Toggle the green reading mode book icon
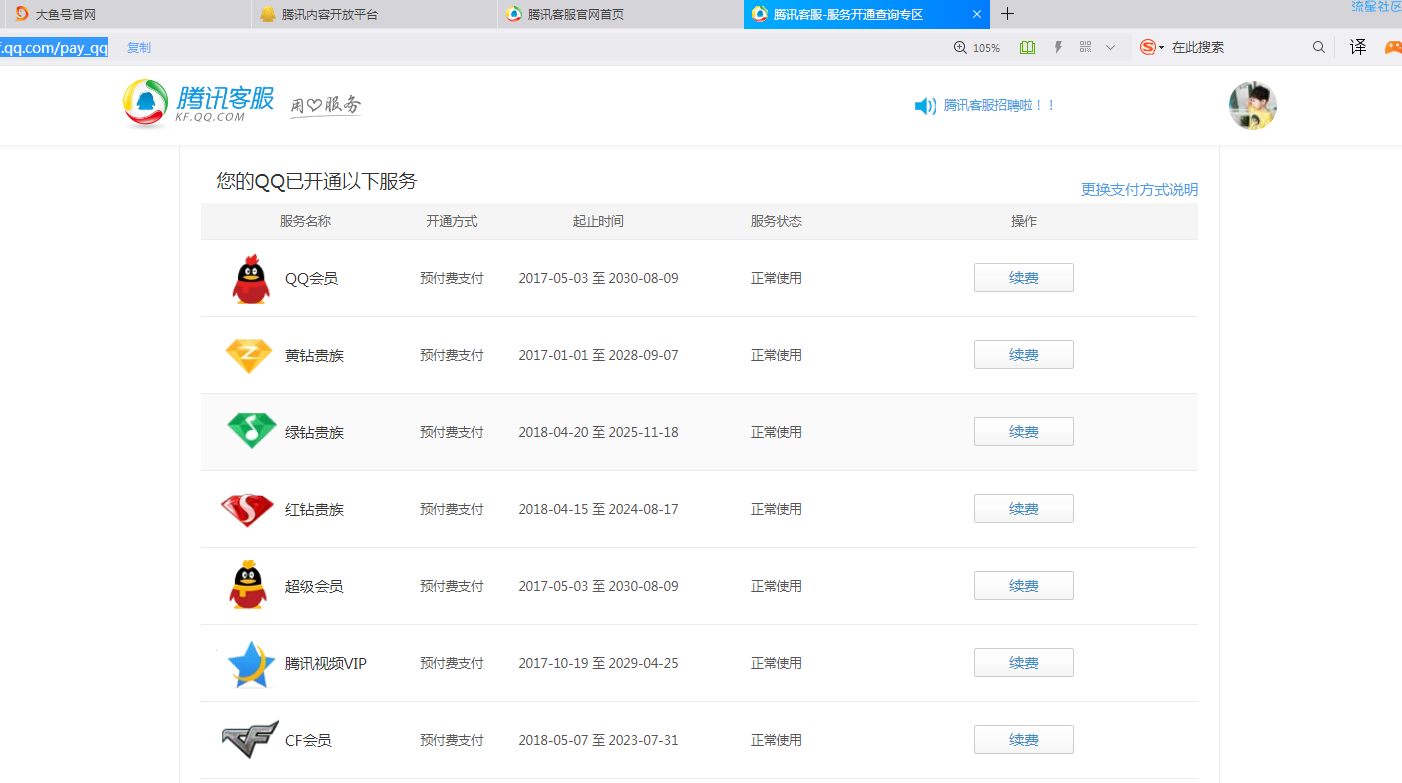1402x783 pixels. point(1027,47)
